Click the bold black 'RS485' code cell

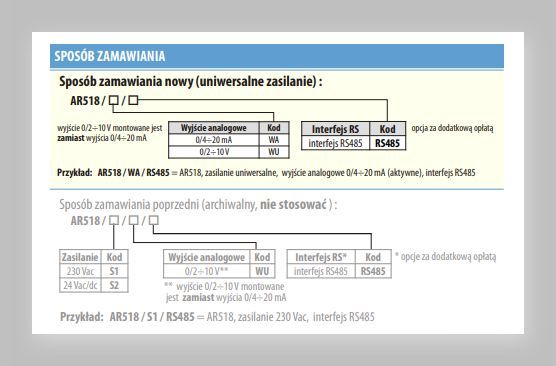pyautogui.click(x=388, y=143)
